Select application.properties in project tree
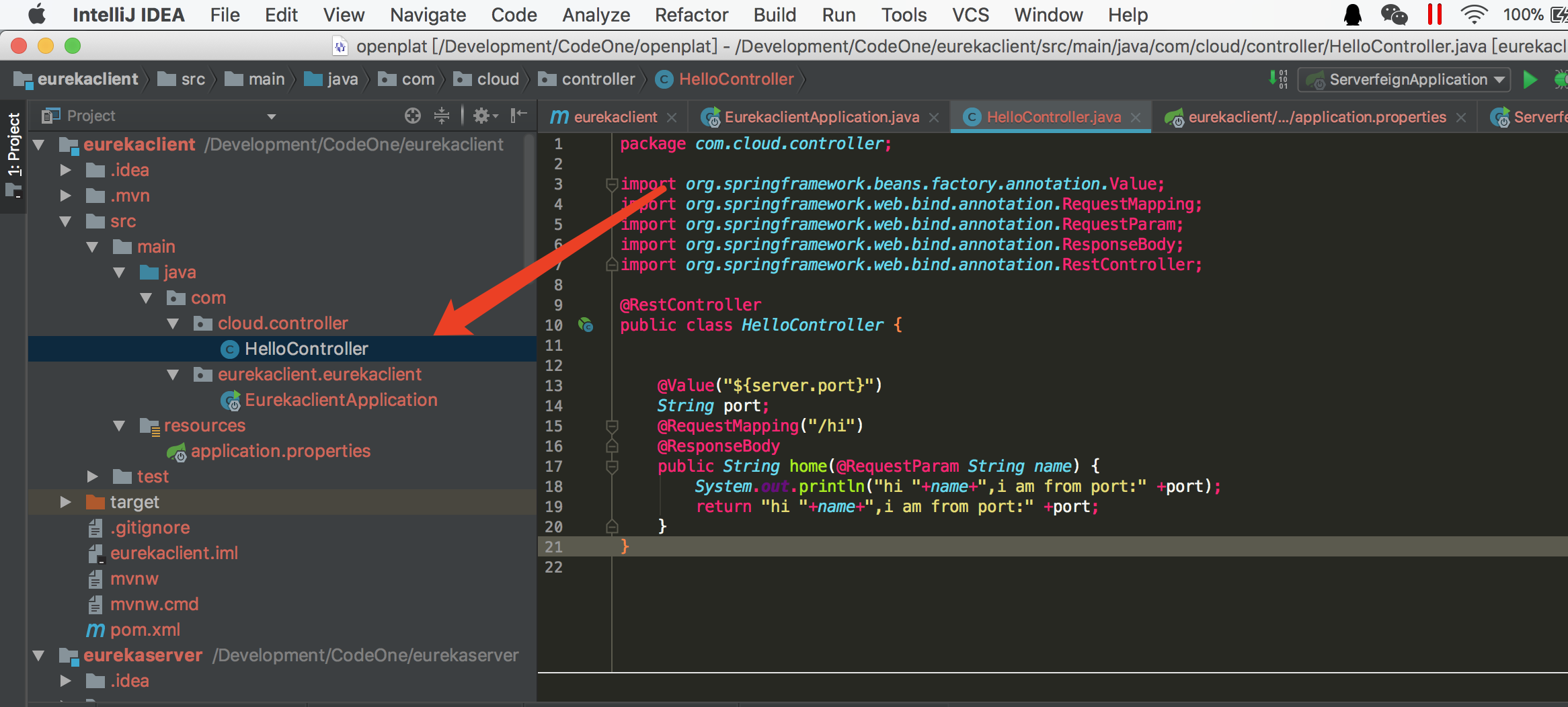This screenshot has width=1568, height=707. pyautogui.click(x=269, y=451)
